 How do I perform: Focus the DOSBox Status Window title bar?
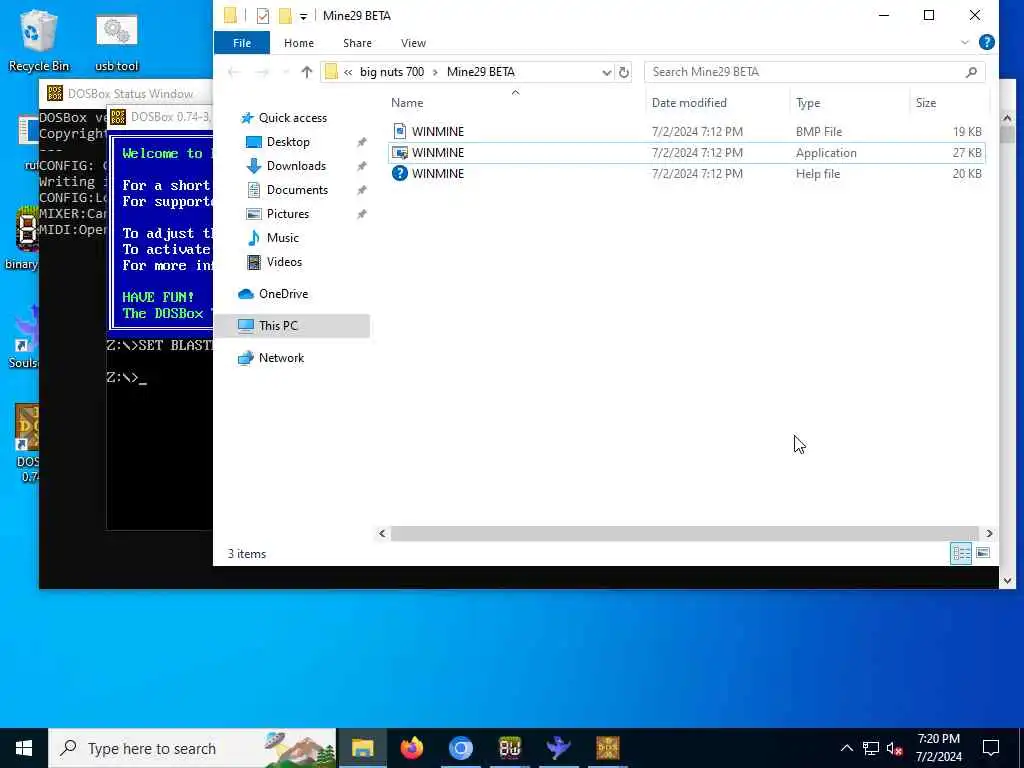click(x=129, y=93)
